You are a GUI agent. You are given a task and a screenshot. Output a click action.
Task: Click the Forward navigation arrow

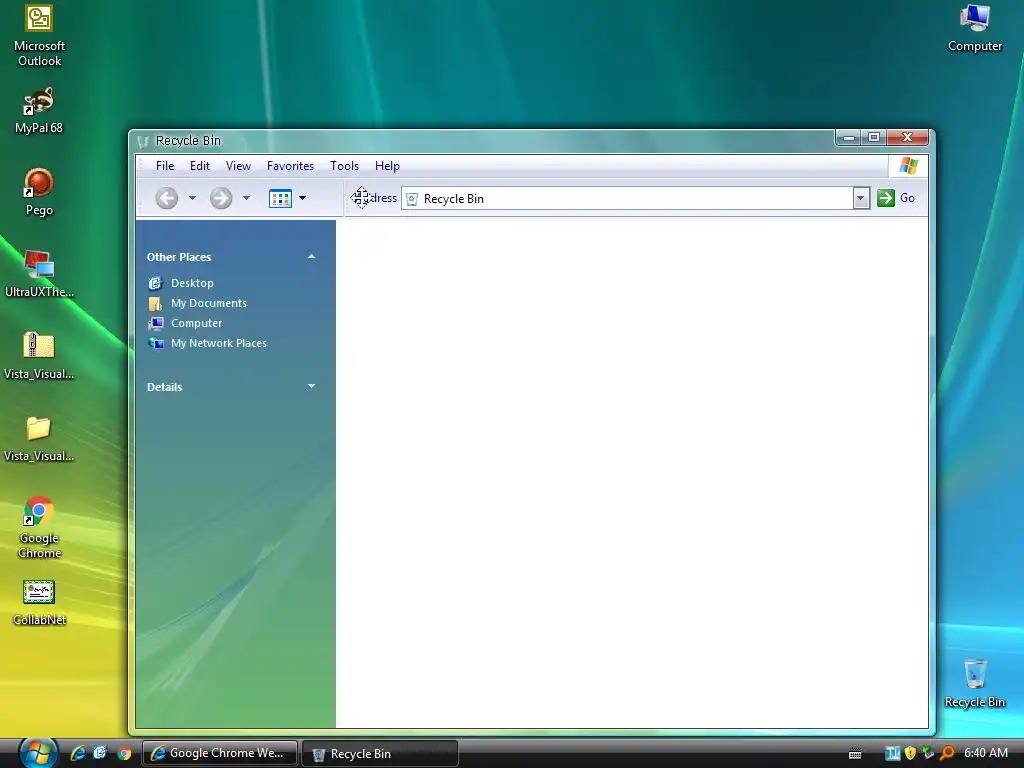click(221, 198)
